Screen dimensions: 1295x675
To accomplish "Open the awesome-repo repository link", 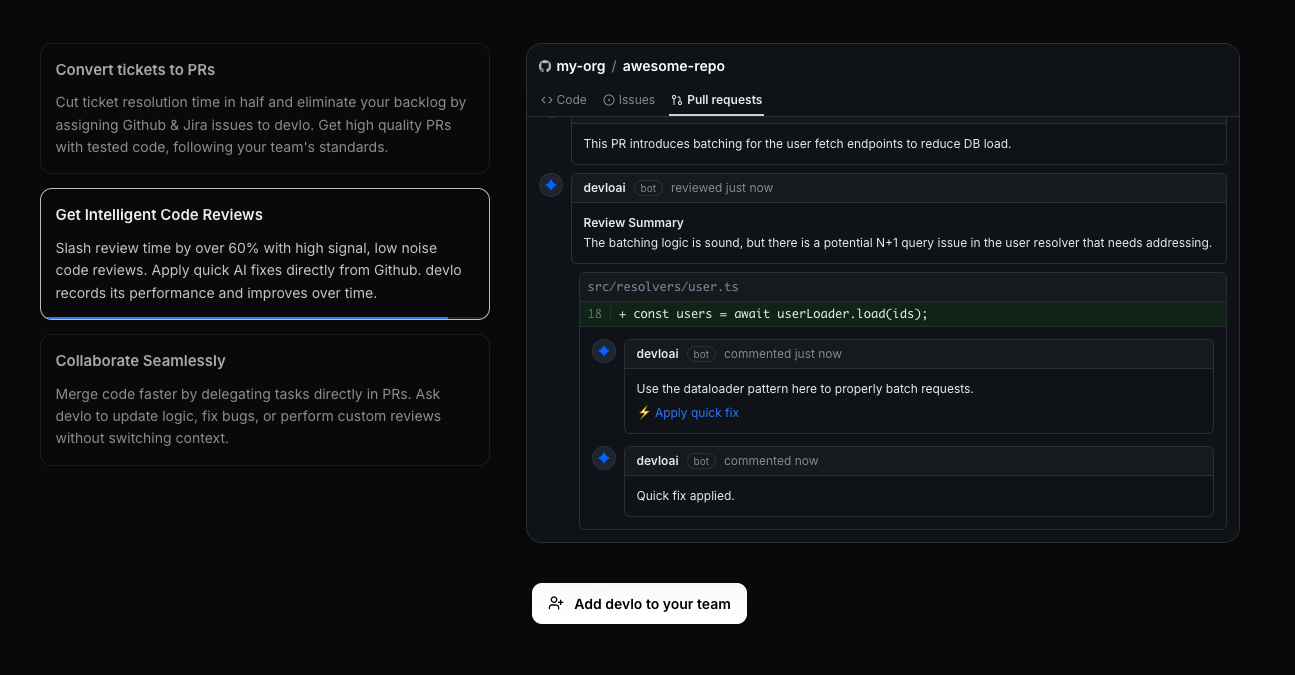I will (x=674, y=66).
